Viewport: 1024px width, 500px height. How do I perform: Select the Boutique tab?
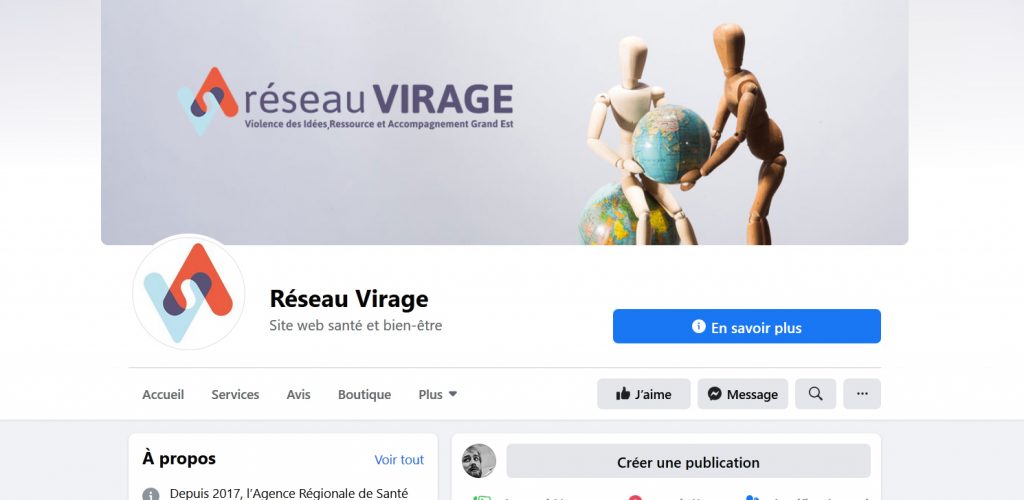click(x=364, y=394)
